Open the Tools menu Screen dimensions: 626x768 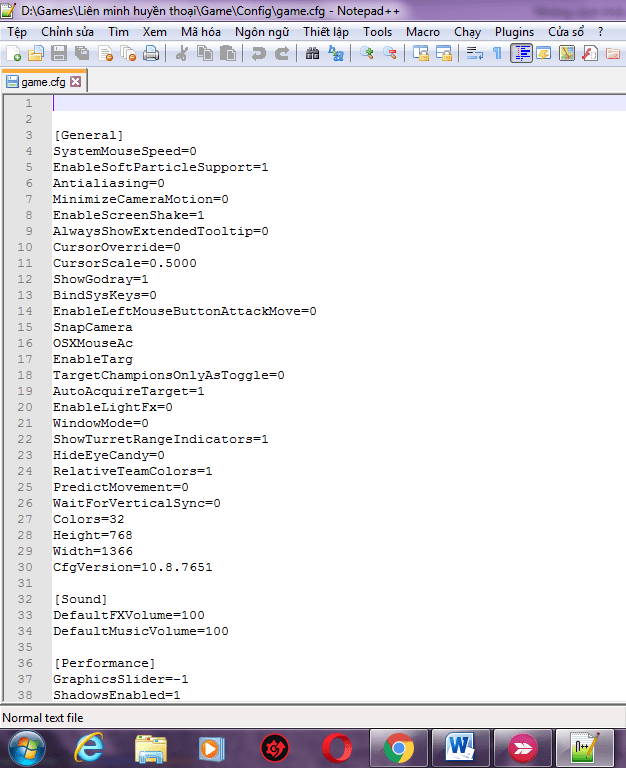378,32
